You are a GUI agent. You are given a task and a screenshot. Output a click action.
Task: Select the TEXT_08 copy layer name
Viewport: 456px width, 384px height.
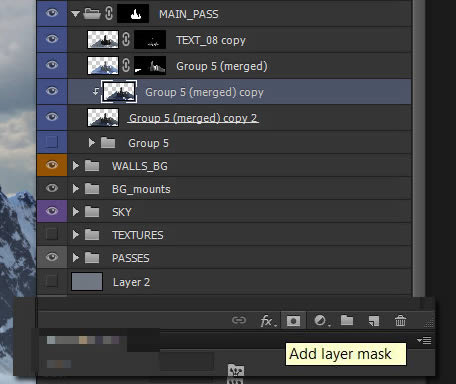pyautogui.click(x=211, y=40)
